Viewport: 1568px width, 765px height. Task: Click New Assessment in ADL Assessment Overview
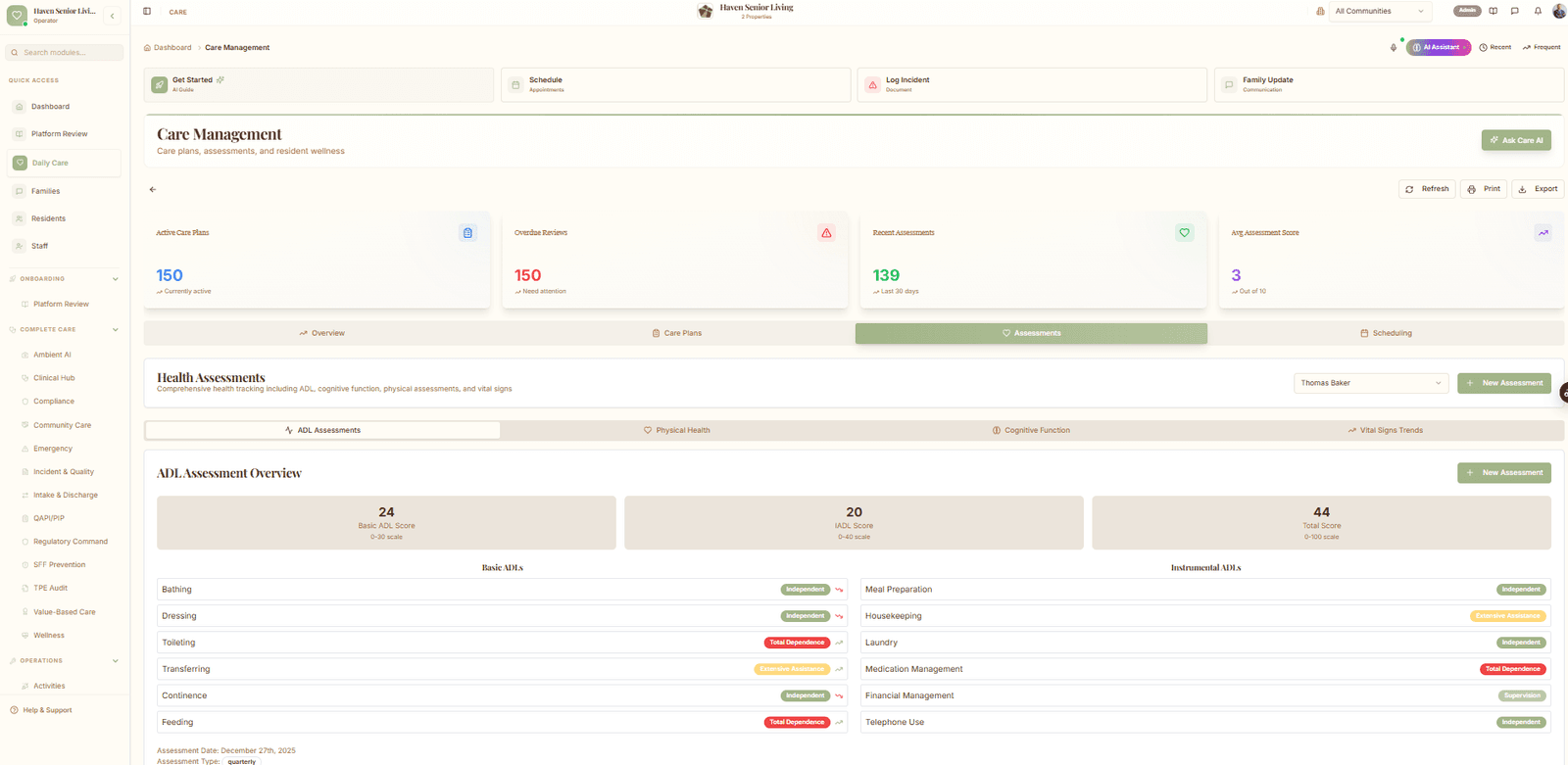point(1504,473)
